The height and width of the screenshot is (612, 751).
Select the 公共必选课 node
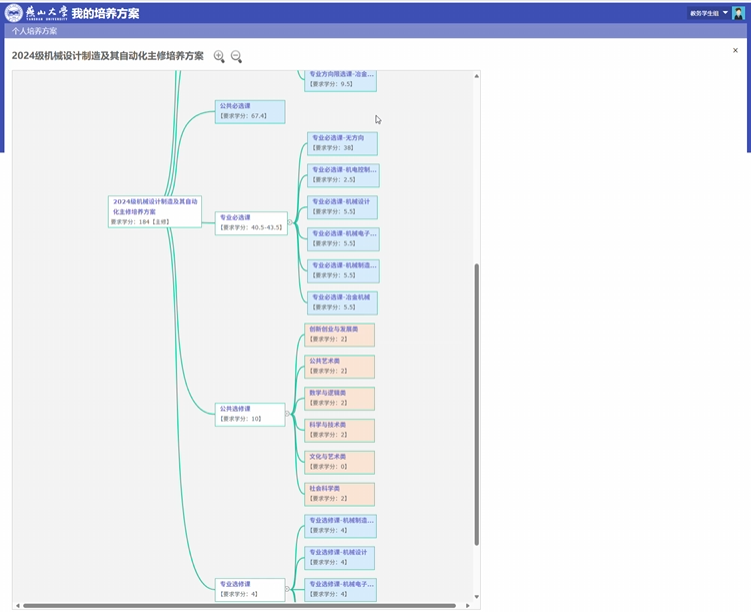[x=250, y=112]
